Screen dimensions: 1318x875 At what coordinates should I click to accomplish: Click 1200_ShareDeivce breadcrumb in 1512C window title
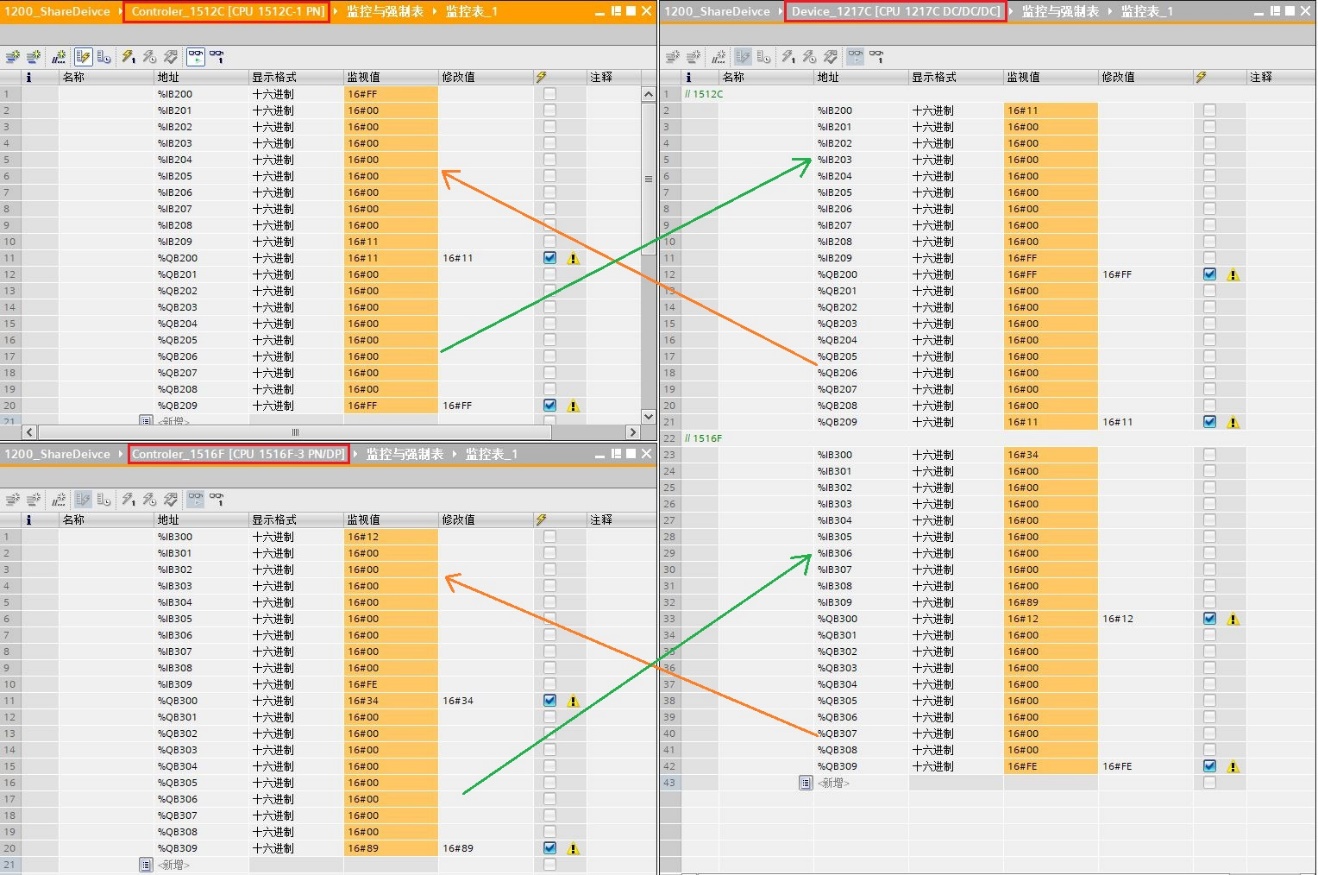57,11
